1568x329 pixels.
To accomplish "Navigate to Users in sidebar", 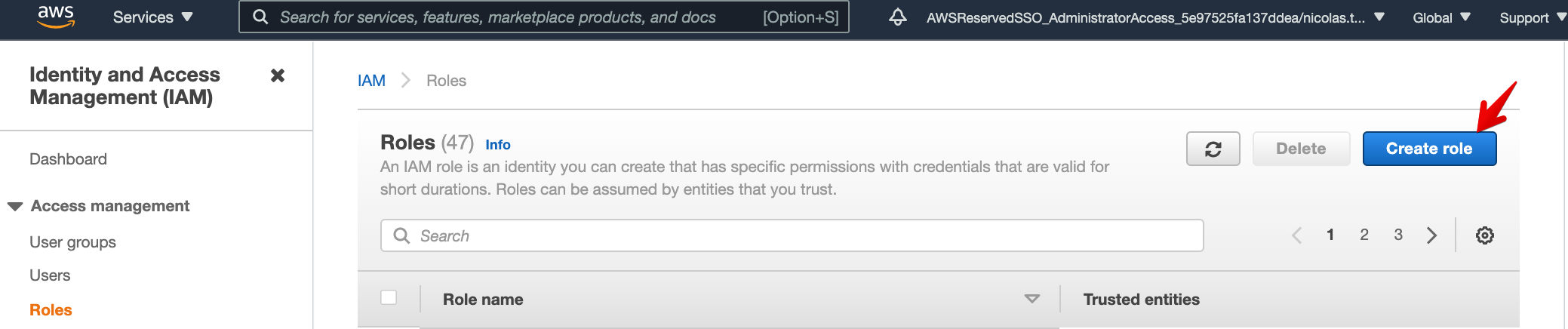I will tap(50, 275).
